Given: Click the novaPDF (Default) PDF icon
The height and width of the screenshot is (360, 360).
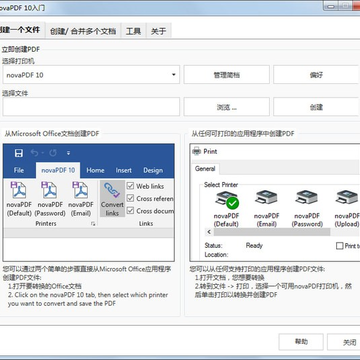Looking at the screenshot, I should [19, 191].
